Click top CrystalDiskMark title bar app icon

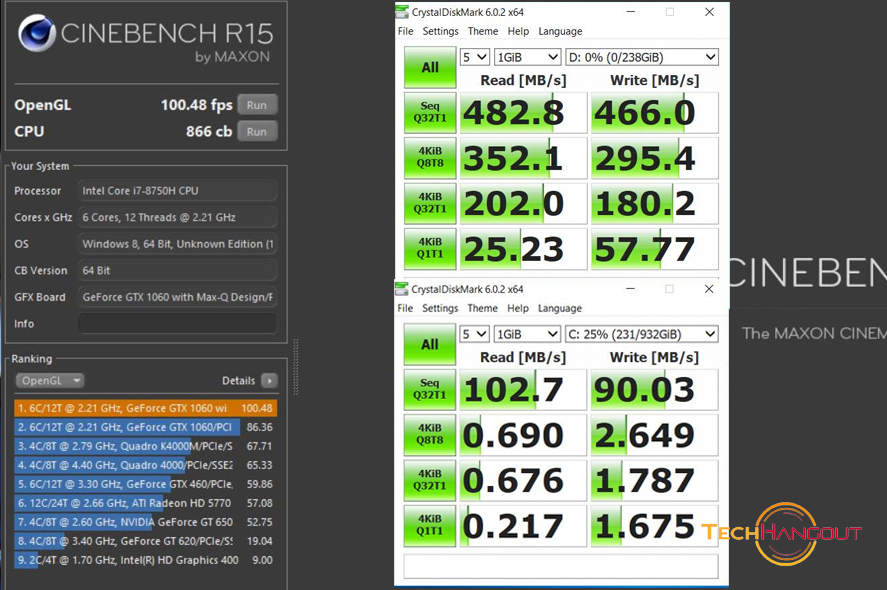pyautogui.click(x=402, y=12)
